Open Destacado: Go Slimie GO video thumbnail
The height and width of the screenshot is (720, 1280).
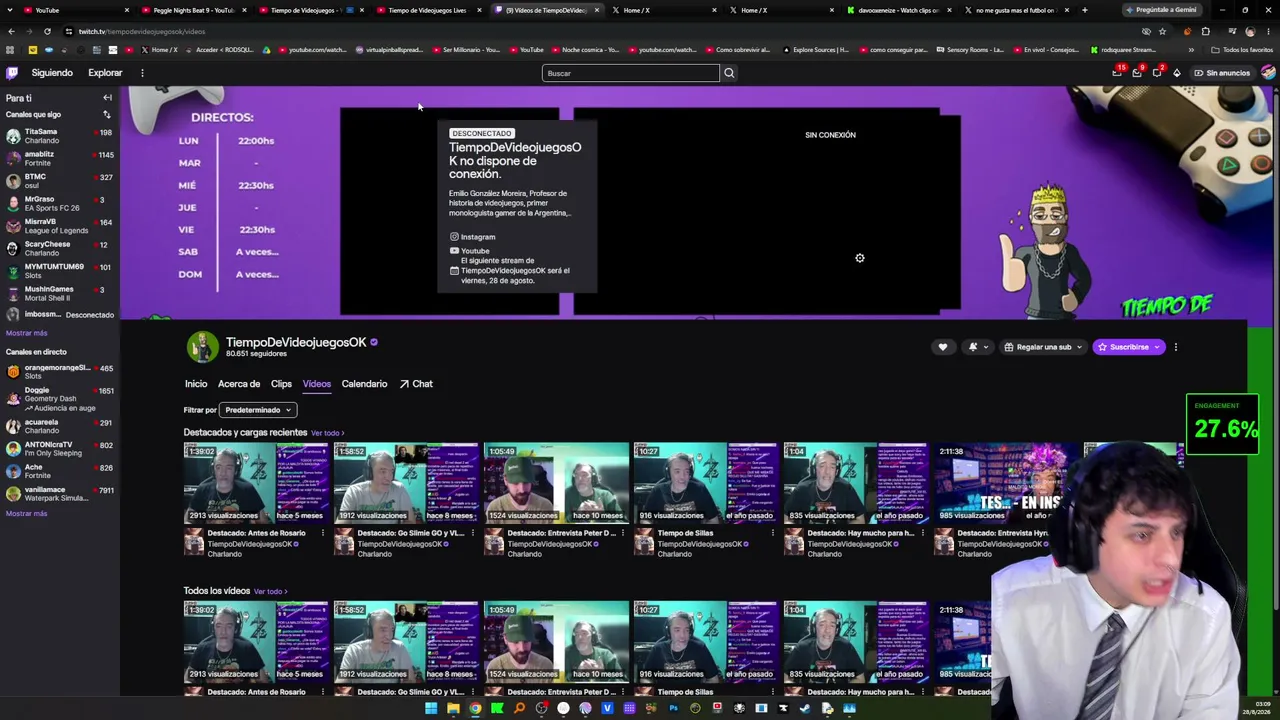pos(406,483)
